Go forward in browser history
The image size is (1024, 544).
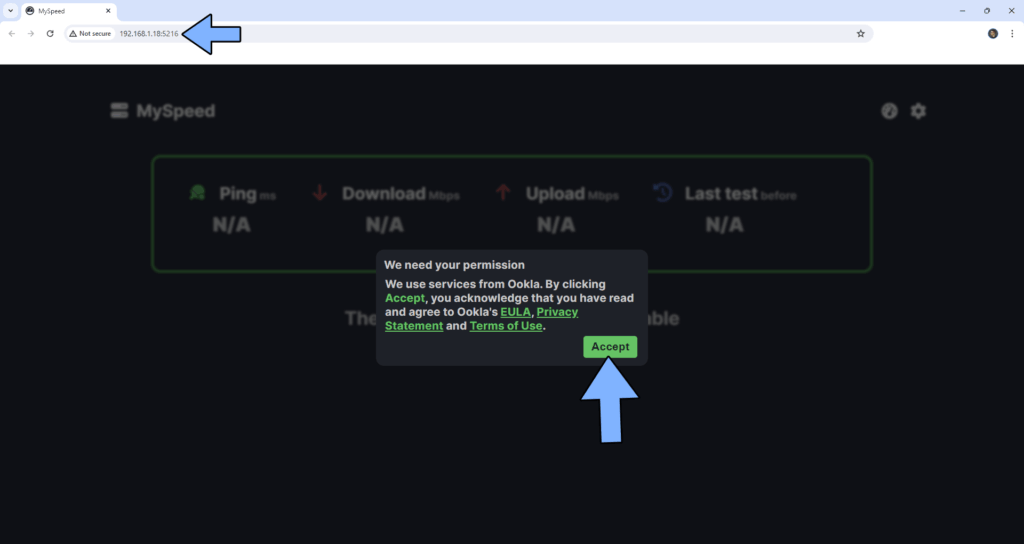(x=31, y=33)
